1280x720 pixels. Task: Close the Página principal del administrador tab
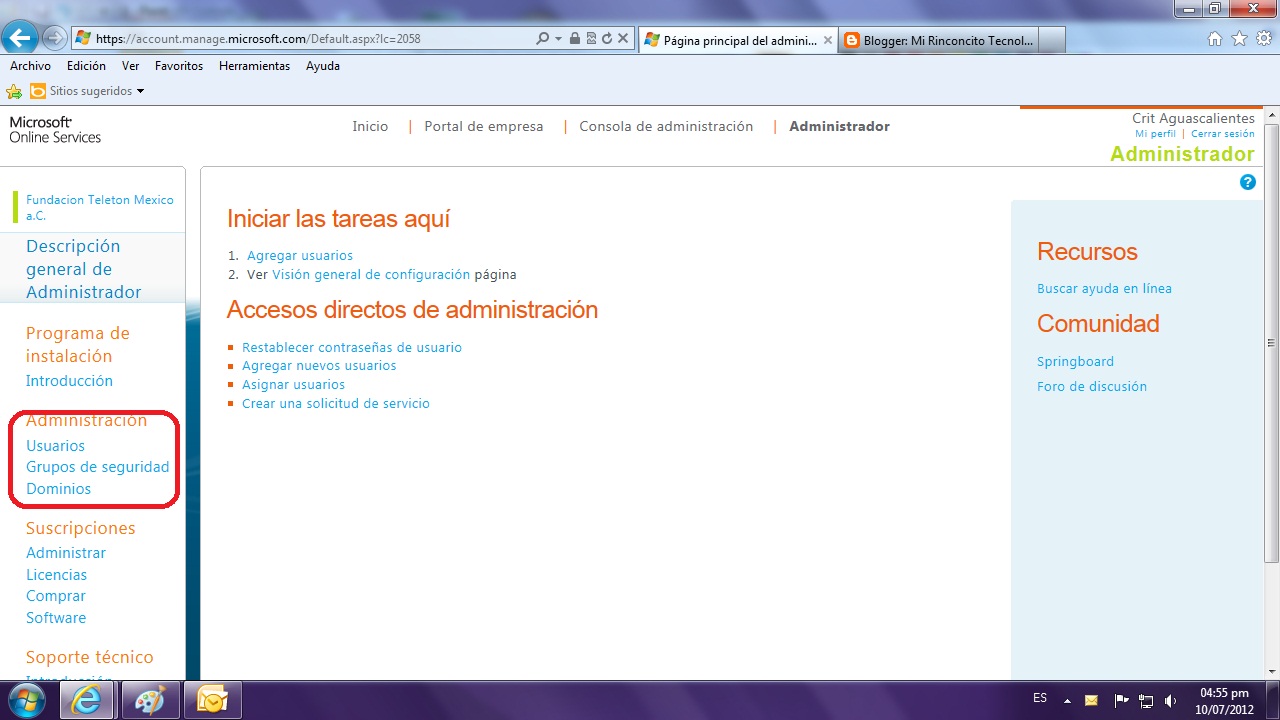coord(828,40)
